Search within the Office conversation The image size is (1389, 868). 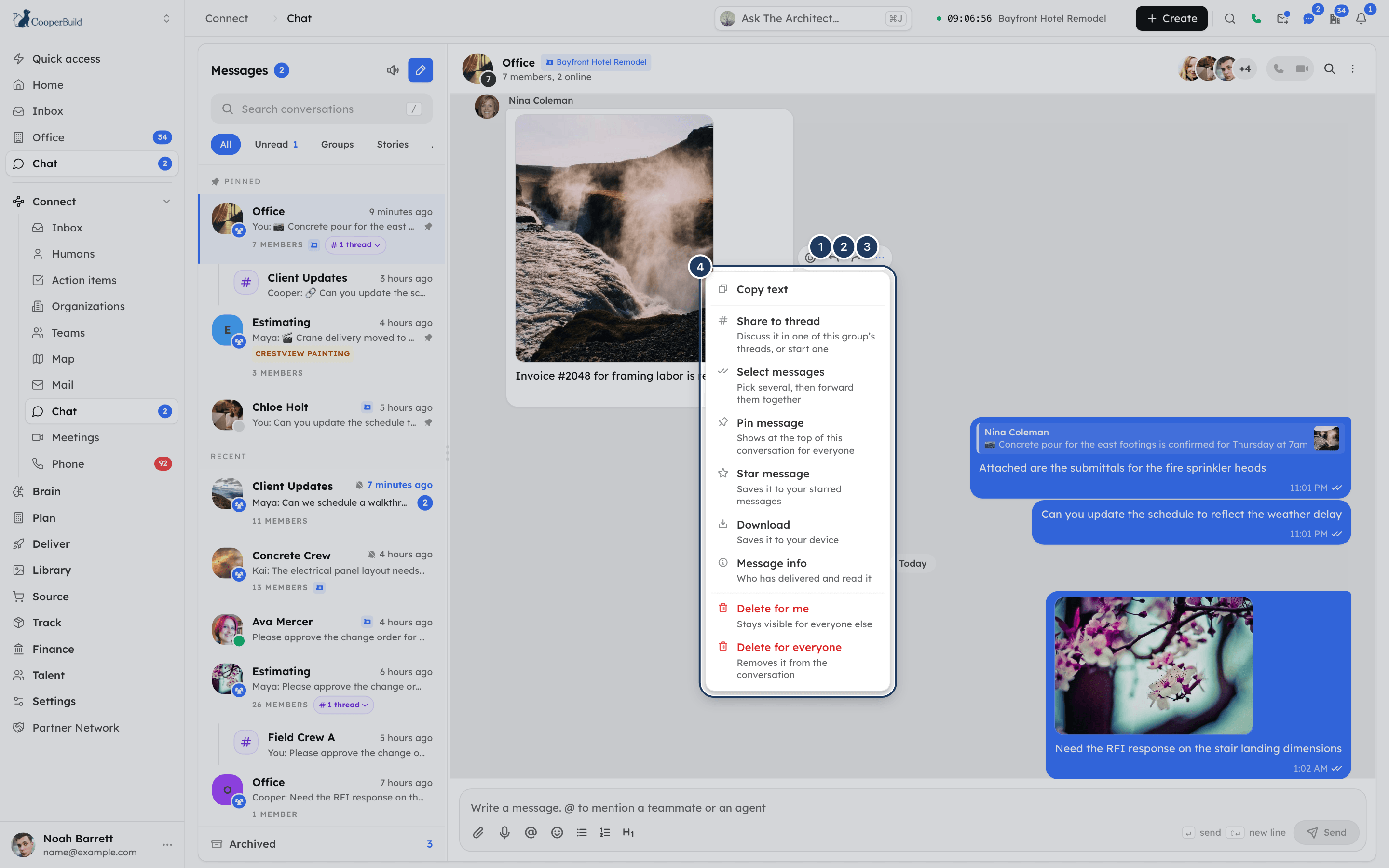[x=1329, y=69]
